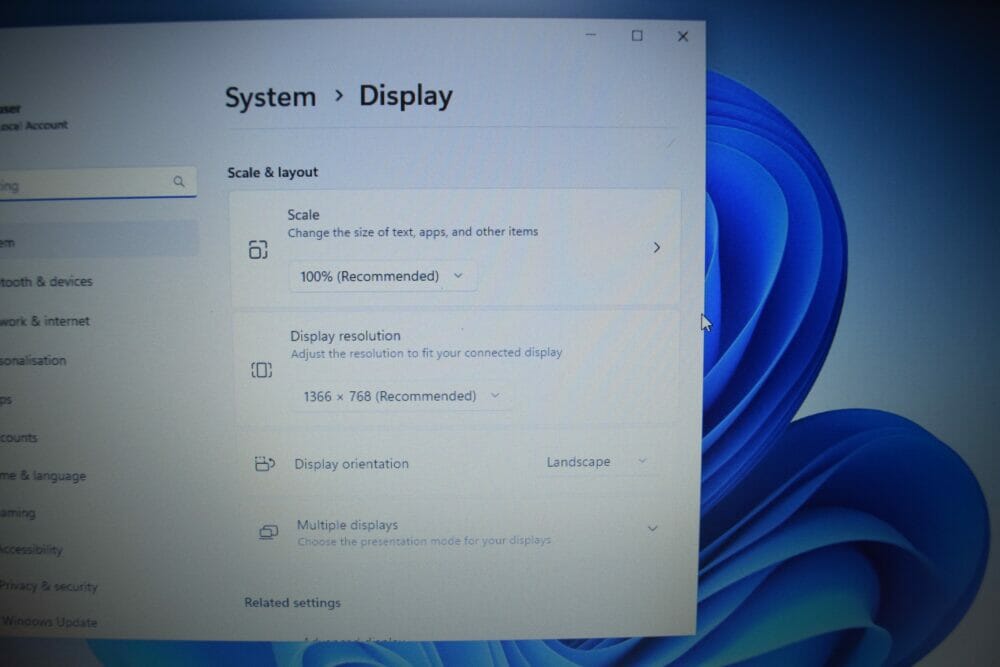
Task: Open Personalisation in the sidebar
Action: [33, 360]
